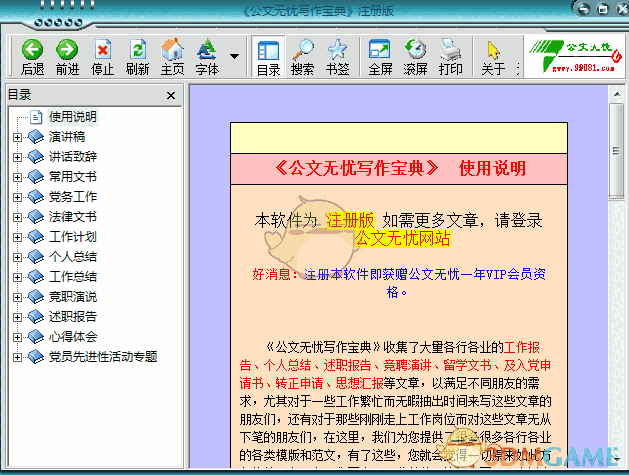Click the book icon next to 演讲稿

click(x=36, y=136)
